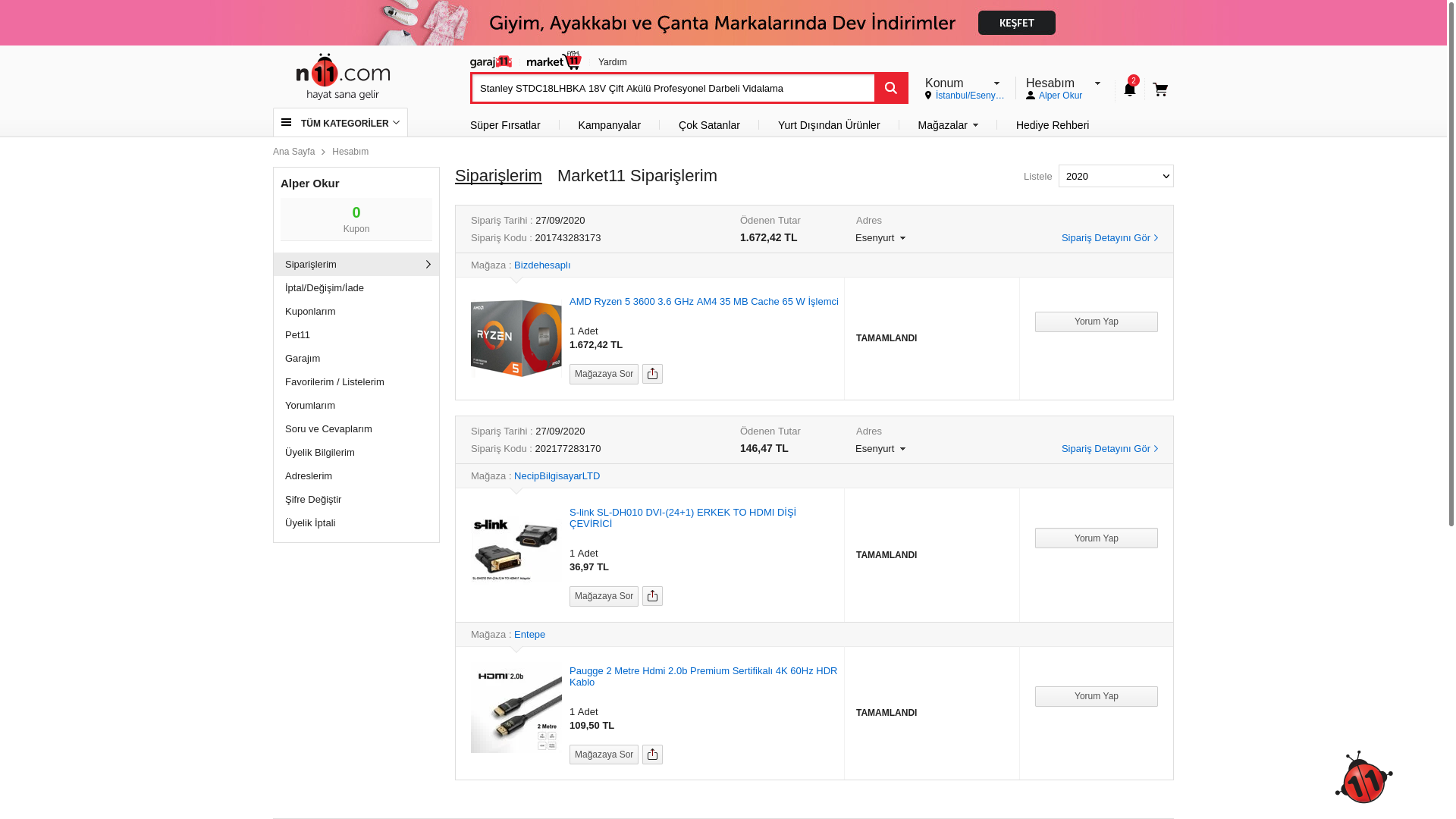Share the AMD Ryzen 5 3600 product
Screen dimensions: 1456x819
[x=652, y=374]
